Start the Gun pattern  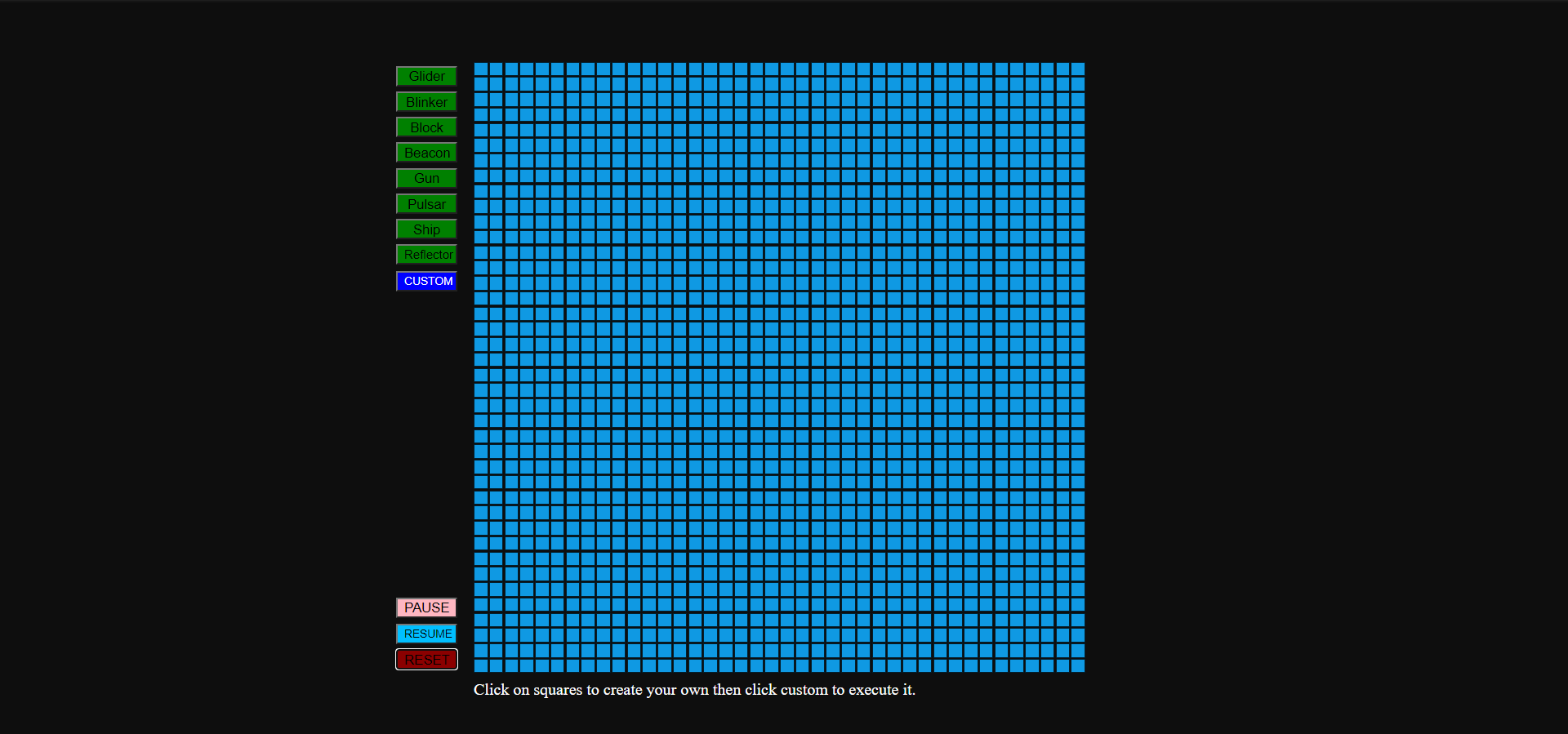(x=426, y=178)
